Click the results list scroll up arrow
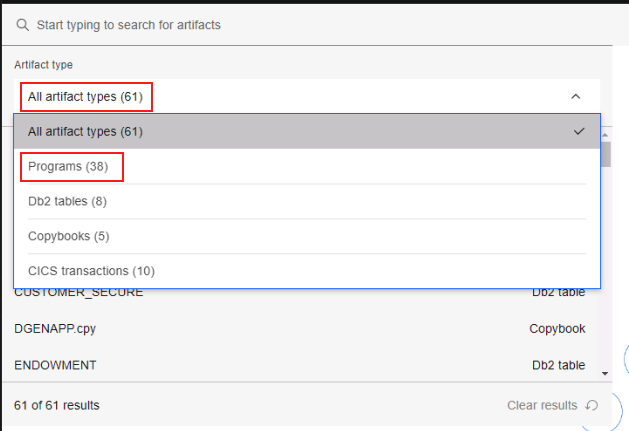The width and height of the screenshot is (629, 431). click(605, 135)
